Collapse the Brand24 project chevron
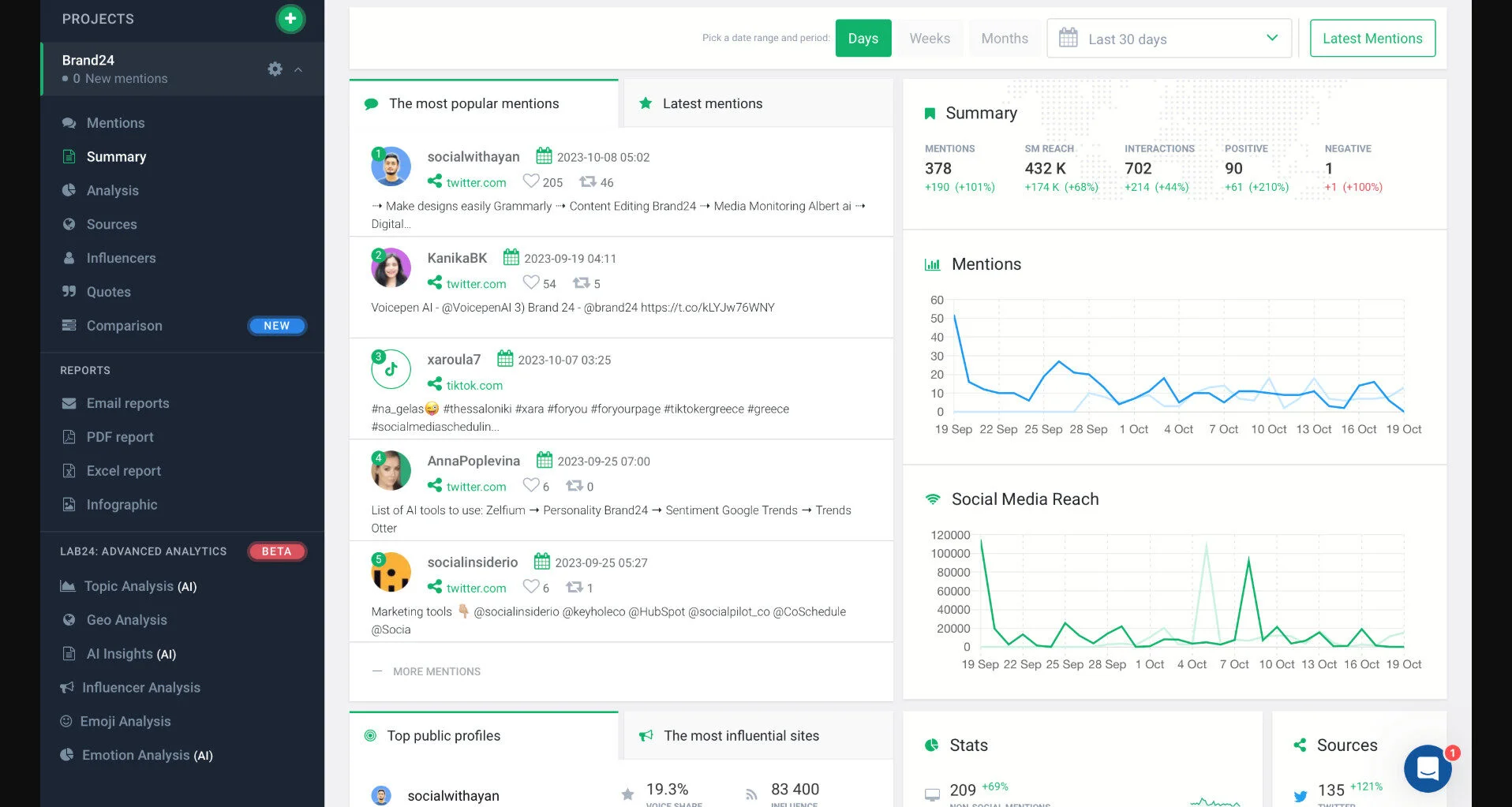The height and width of the screenshot is (807, 1512). click(298, 69)
